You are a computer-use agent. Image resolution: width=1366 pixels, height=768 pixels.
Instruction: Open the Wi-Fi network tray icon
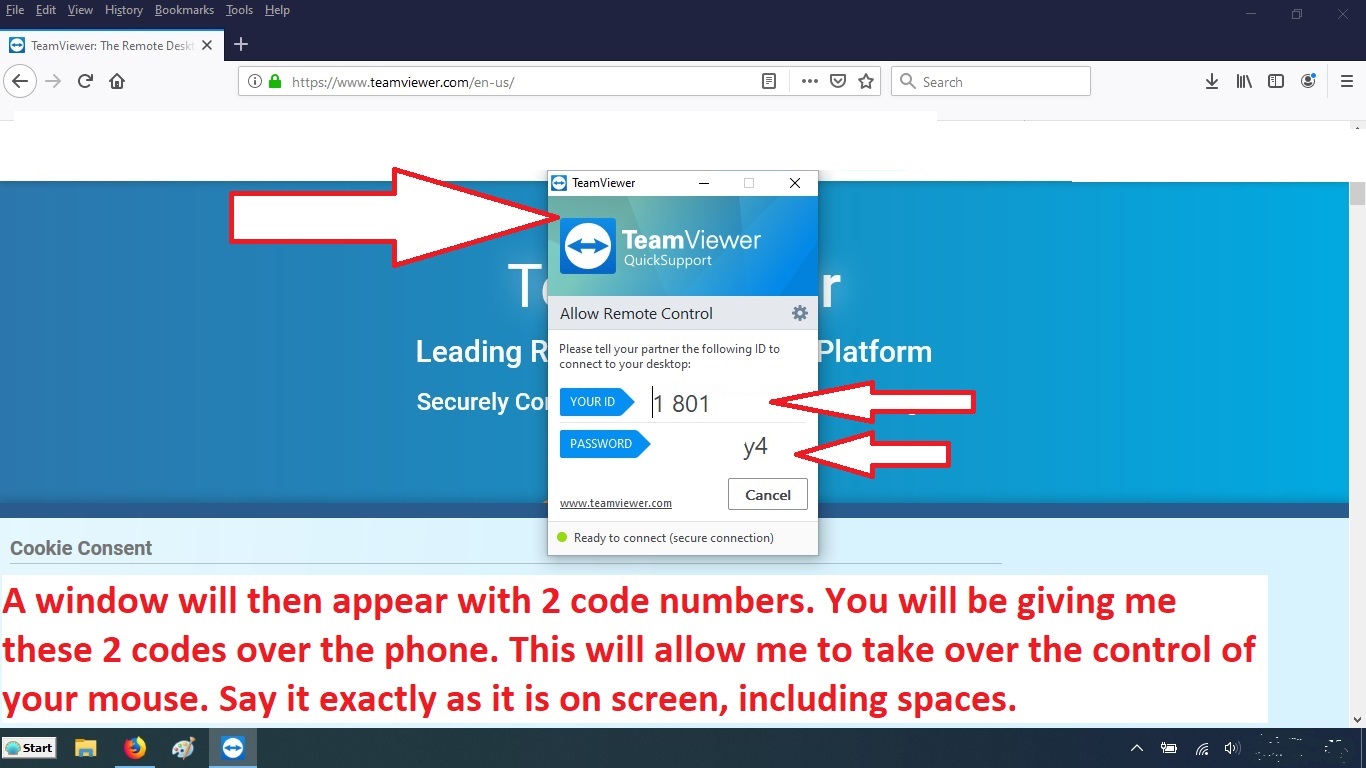pos(1202,748)
